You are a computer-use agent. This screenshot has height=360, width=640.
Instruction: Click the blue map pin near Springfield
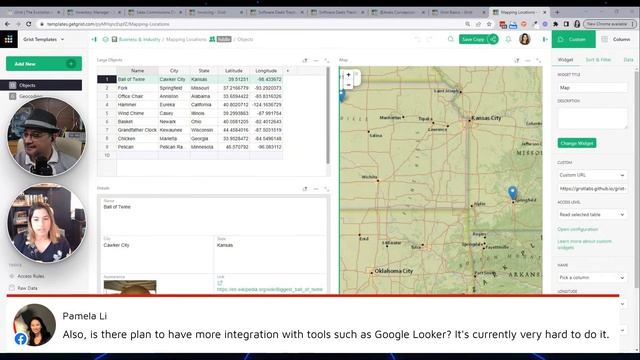click(x=513, y=193)
